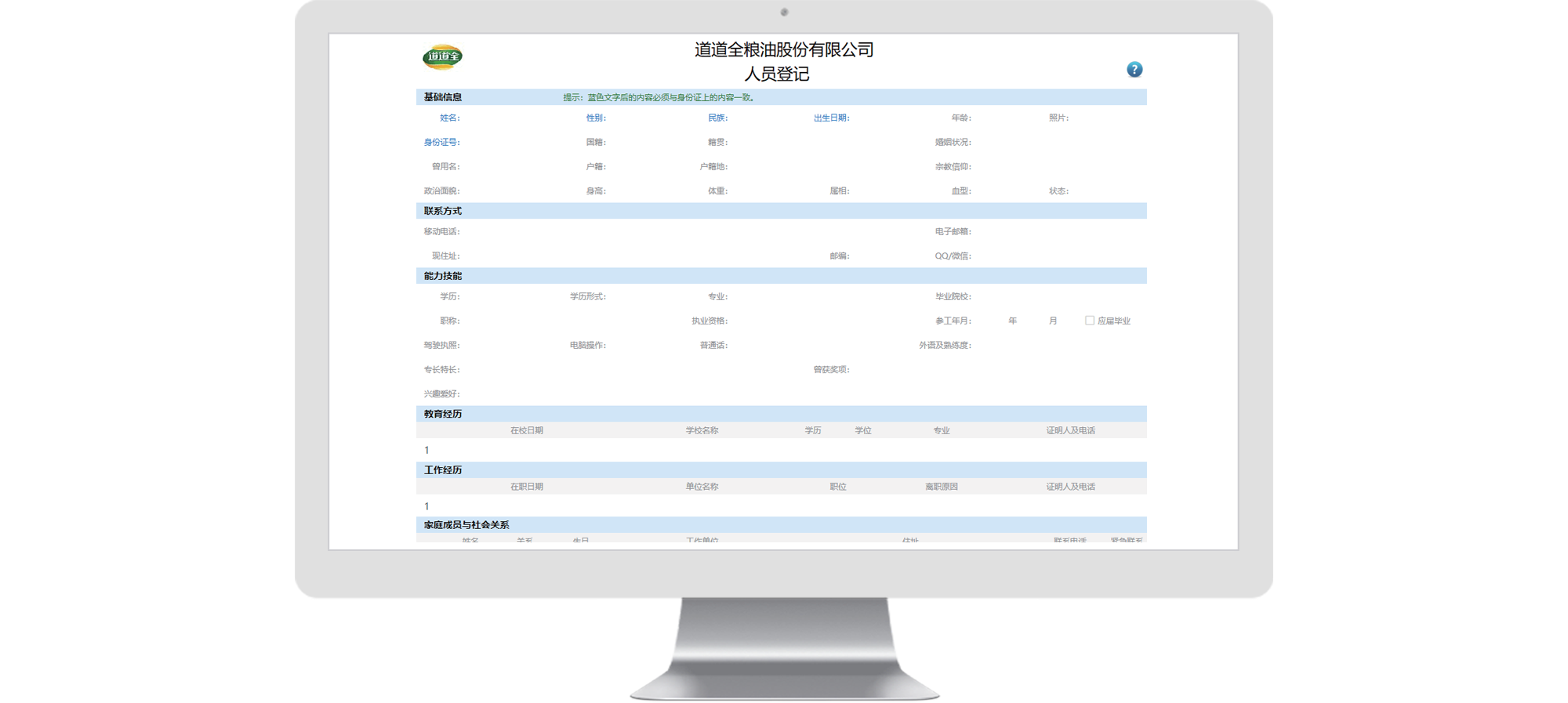Click the 身份证号 field label
Image resolution: width=1568 pixels, height=703 pixels.
coord(441,143)
